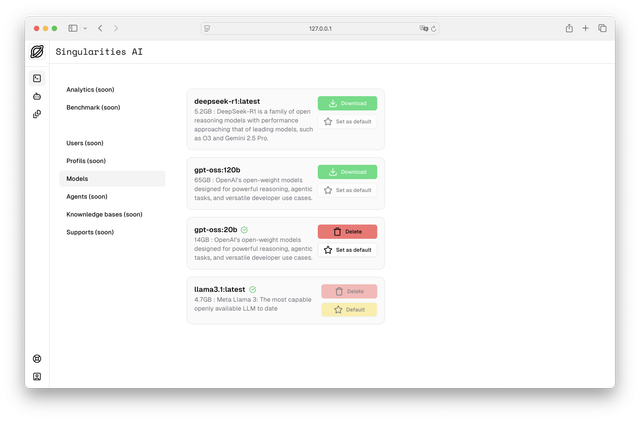This screenshot has width=640, height=421.
Task: Click the 14GB gpt-oss:20b description text
Action: point(253,249)
